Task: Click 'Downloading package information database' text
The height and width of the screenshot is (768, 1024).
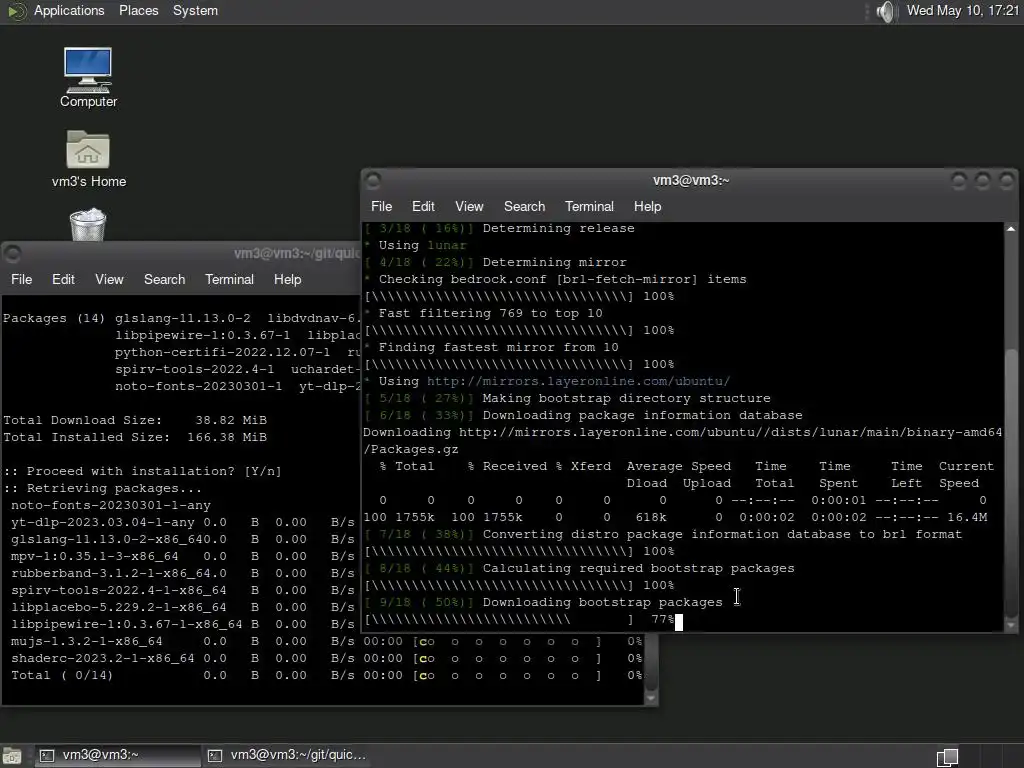Action: [642, 415]
